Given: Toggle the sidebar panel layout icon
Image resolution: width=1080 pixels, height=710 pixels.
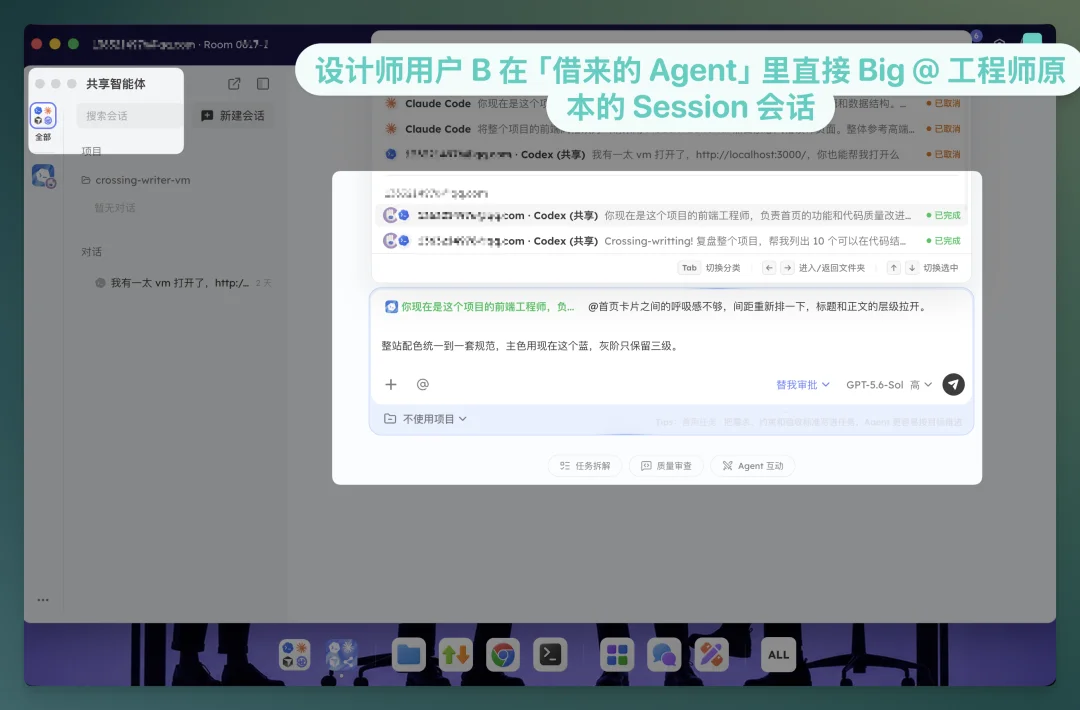Looking at the screenshot, I should [x=263, y=83].
